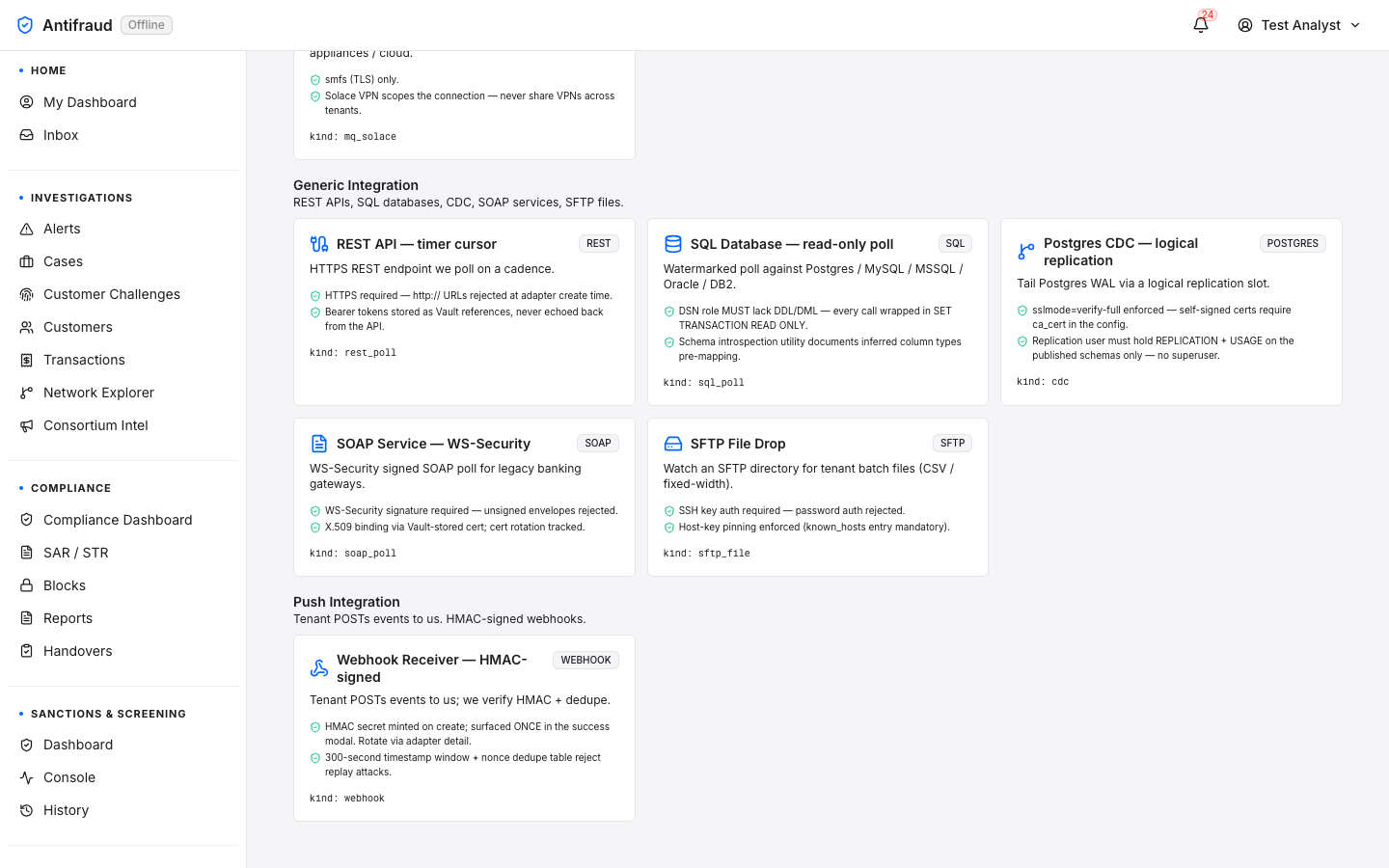Click 'HTTPS required' check bullet text
The image size is (1389, 868).
click(469, 296)
